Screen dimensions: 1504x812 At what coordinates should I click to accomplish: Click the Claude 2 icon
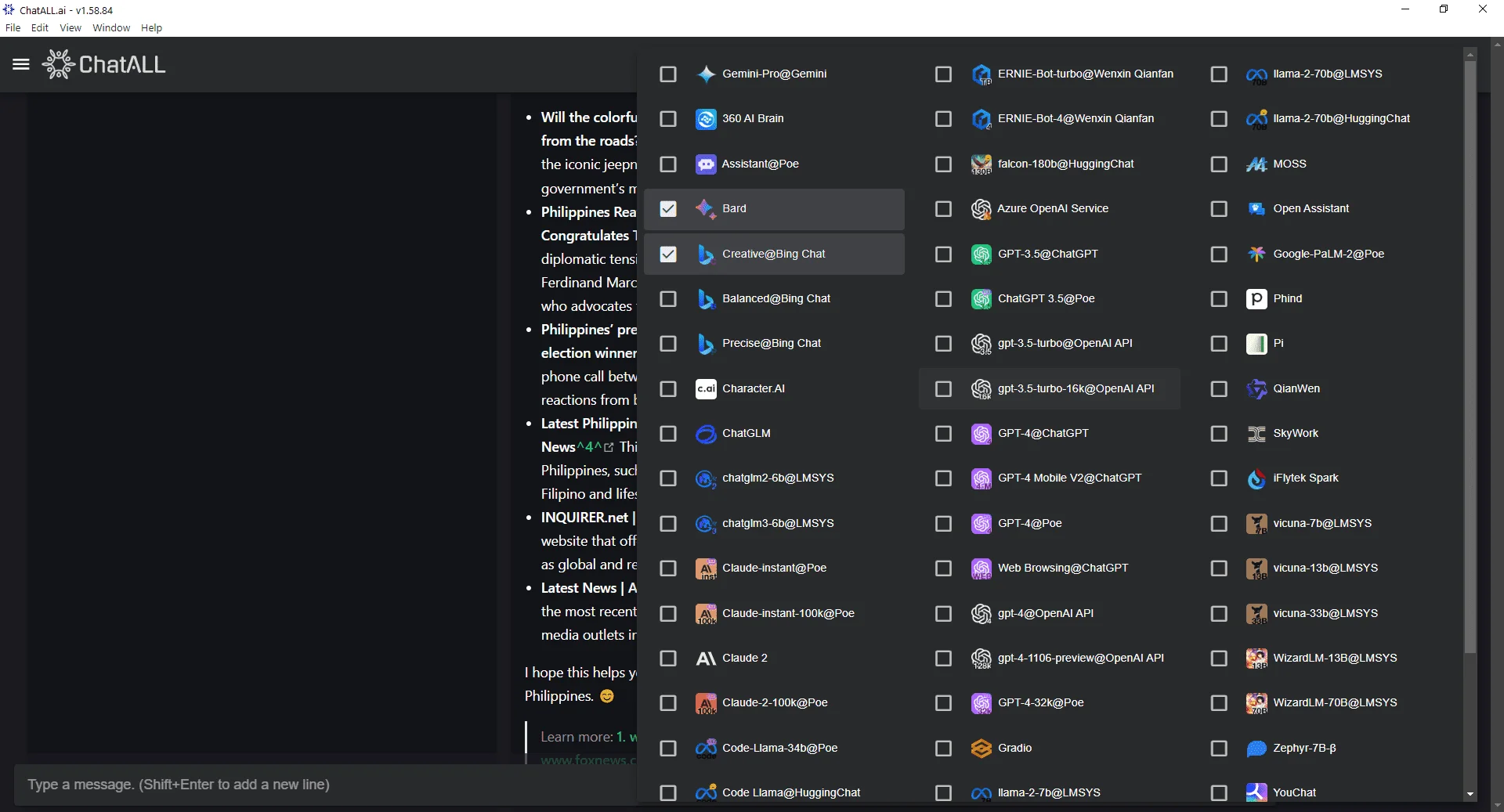(x=706, y=659)
